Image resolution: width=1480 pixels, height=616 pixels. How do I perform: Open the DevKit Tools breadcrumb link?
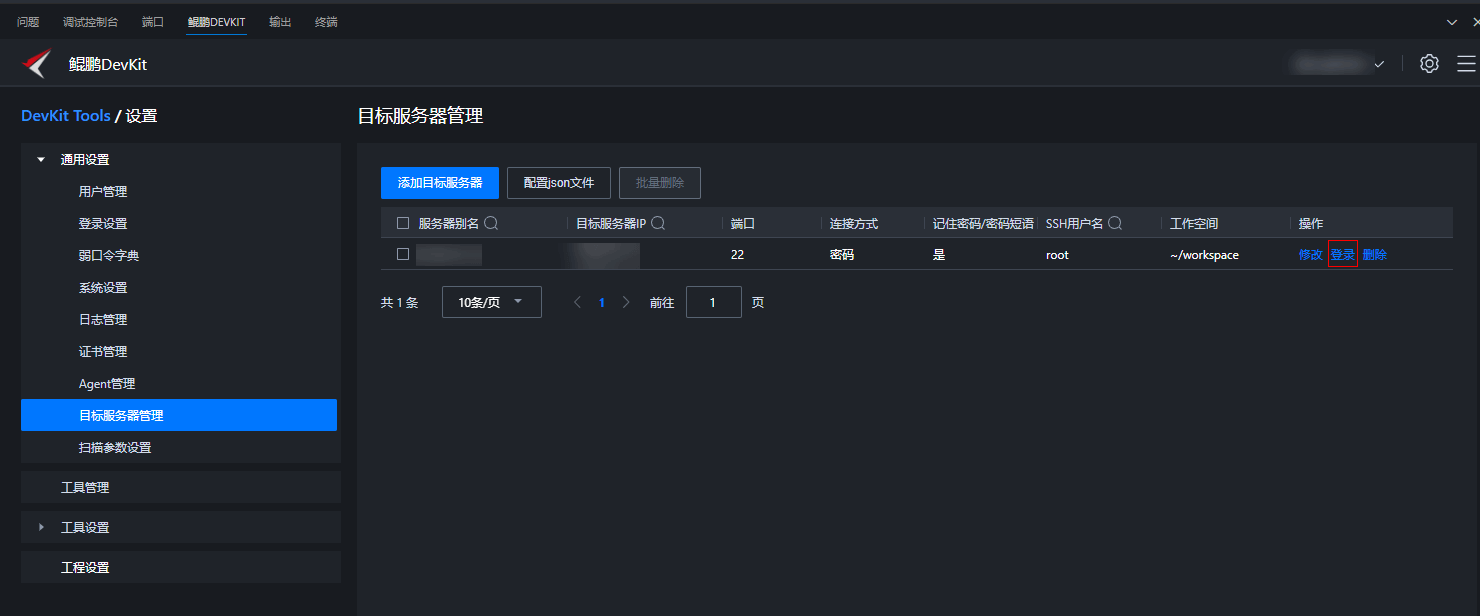[66, 116]
